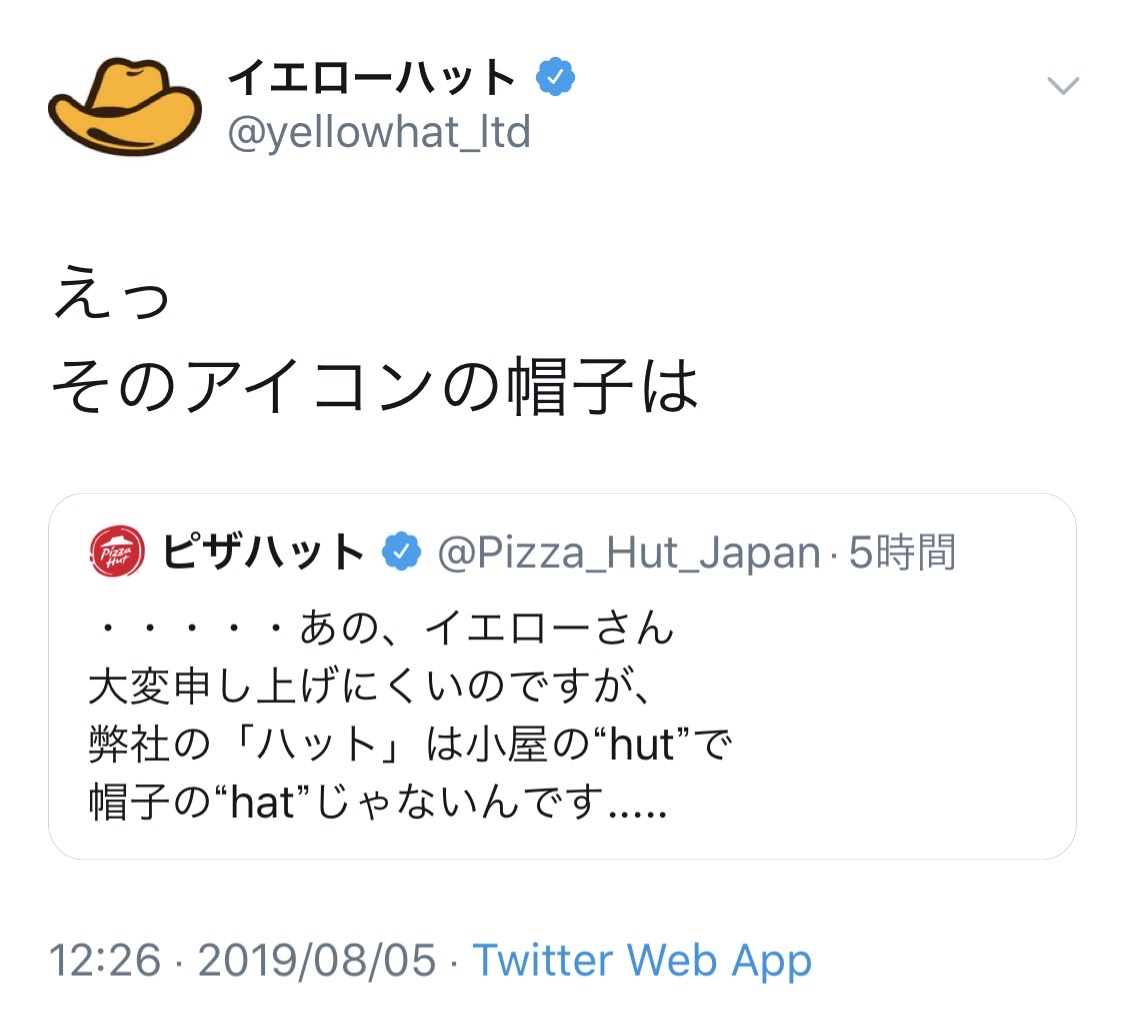The height and width of the screenshot is (1032, 1125).
Task: Open the Twitter Web App source link
Action: click(641, 961)
